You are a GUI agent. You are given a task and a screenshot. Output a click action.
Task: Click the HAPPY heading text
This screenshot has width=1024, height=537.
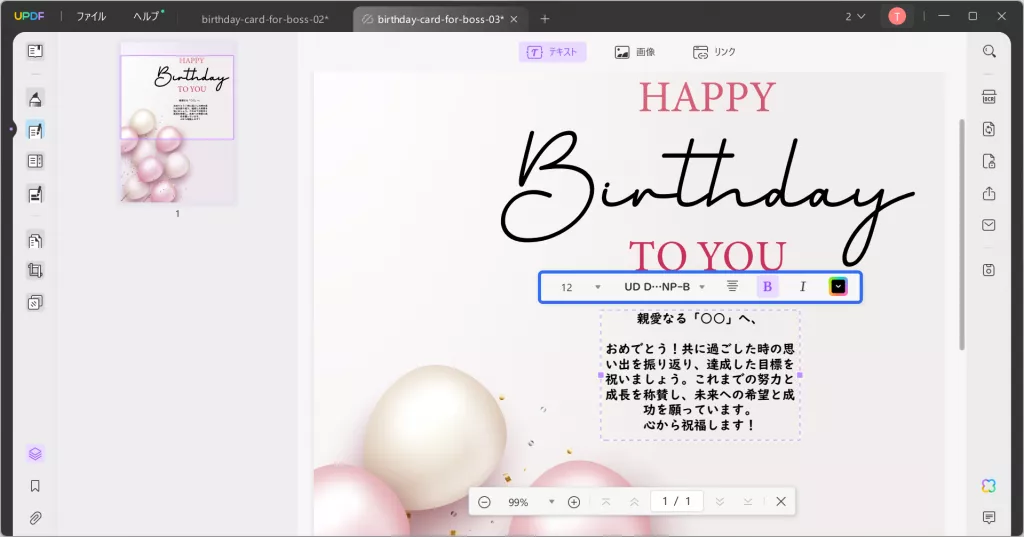(x=707, y=97)
